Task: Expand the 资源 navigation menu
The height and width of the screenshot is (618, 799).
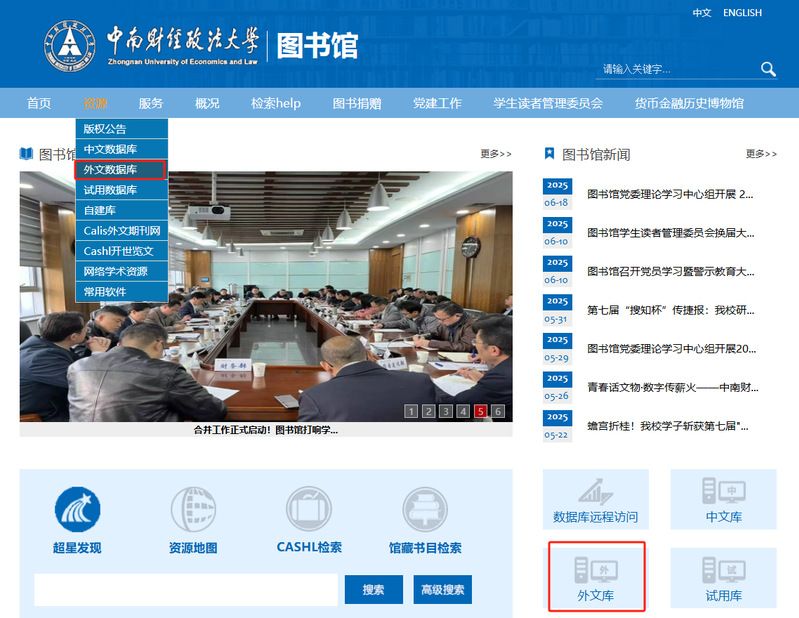Action: 95,103
